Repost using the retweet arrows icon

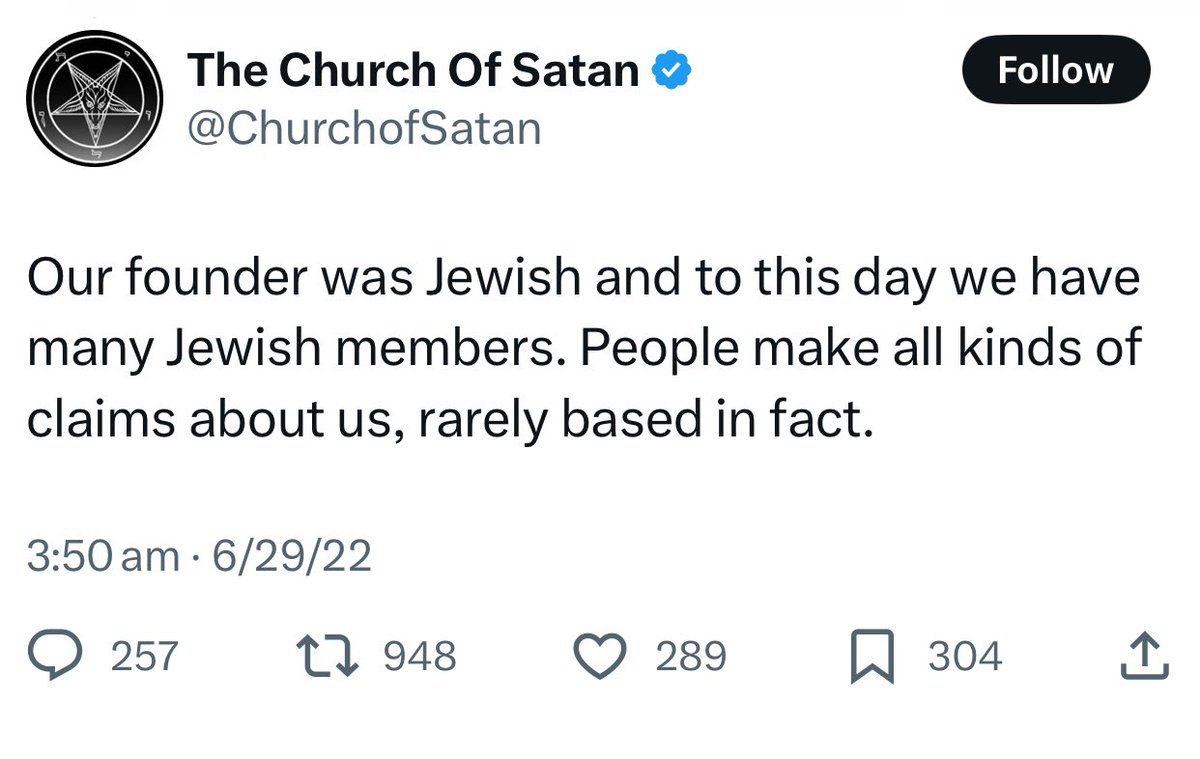tap(329, 656)
